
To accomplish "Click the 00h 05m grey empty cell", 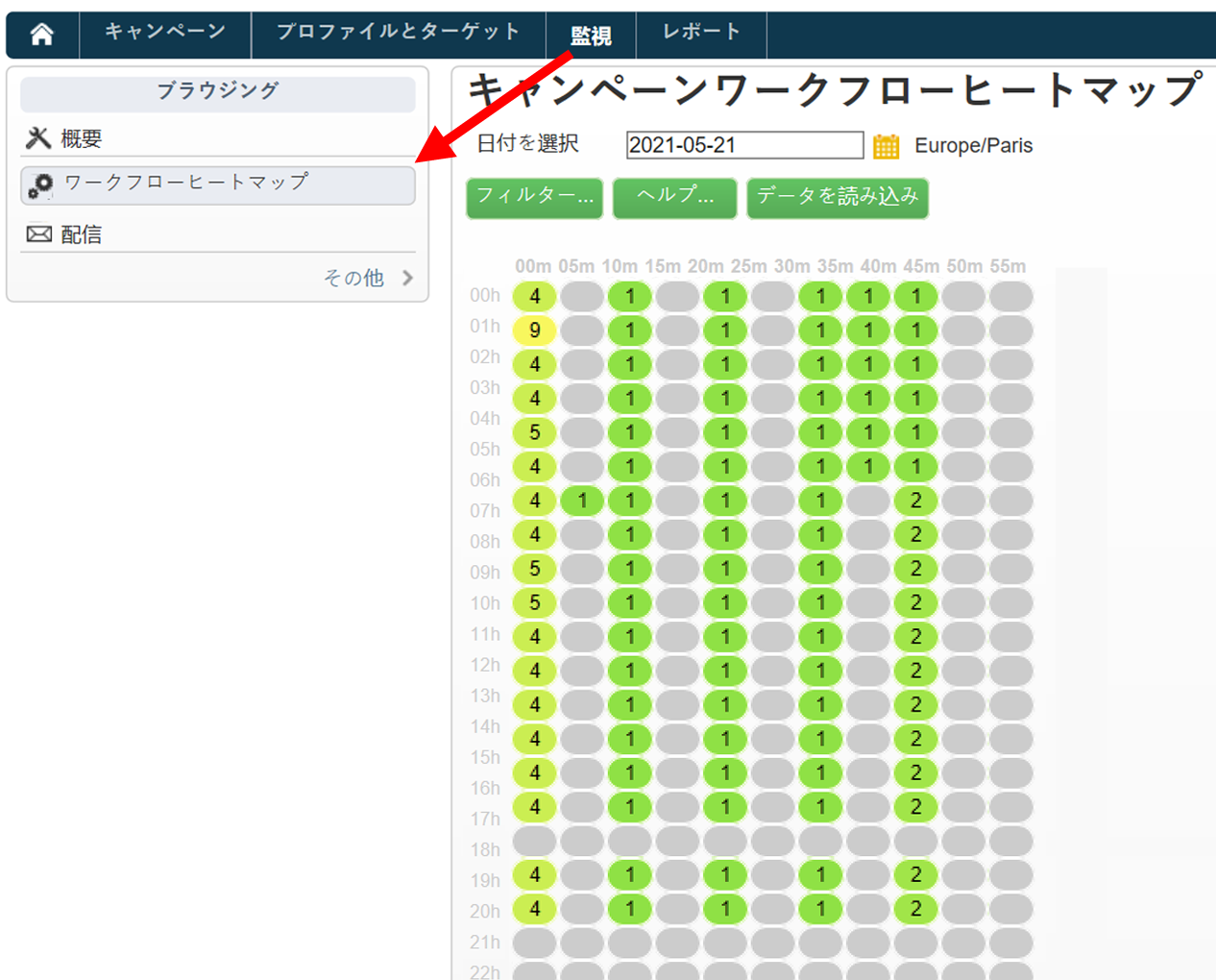I will [582, 296].
